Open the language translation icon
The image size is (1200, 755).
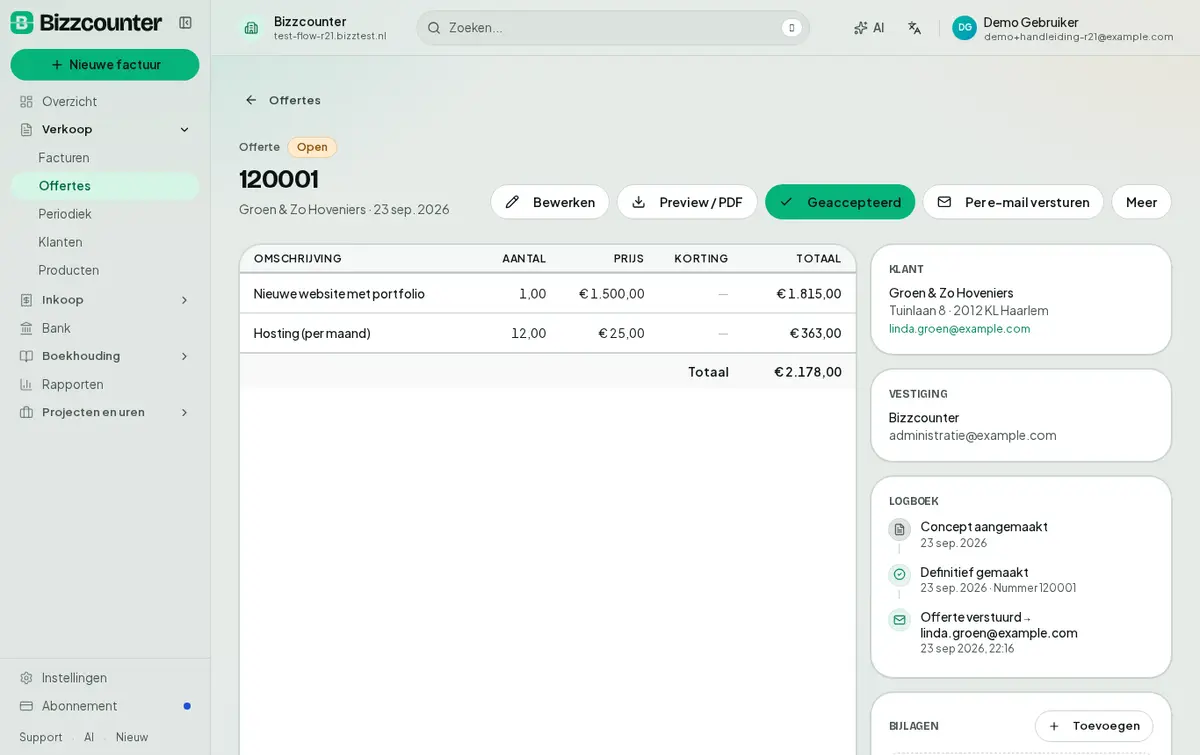(x=914, y=28)
